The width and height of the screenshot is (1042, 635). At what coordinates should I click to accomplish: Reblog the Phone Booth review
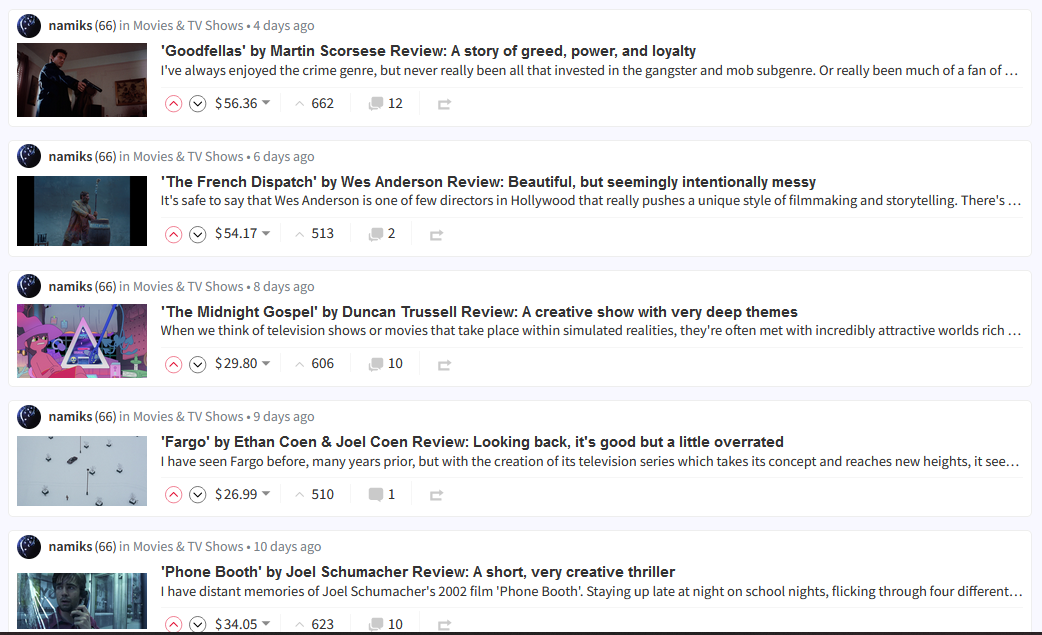445,625
